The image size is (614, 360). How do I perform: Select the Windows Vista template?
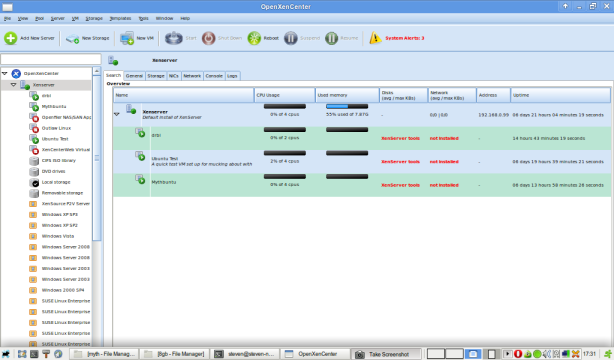[58, 236]
